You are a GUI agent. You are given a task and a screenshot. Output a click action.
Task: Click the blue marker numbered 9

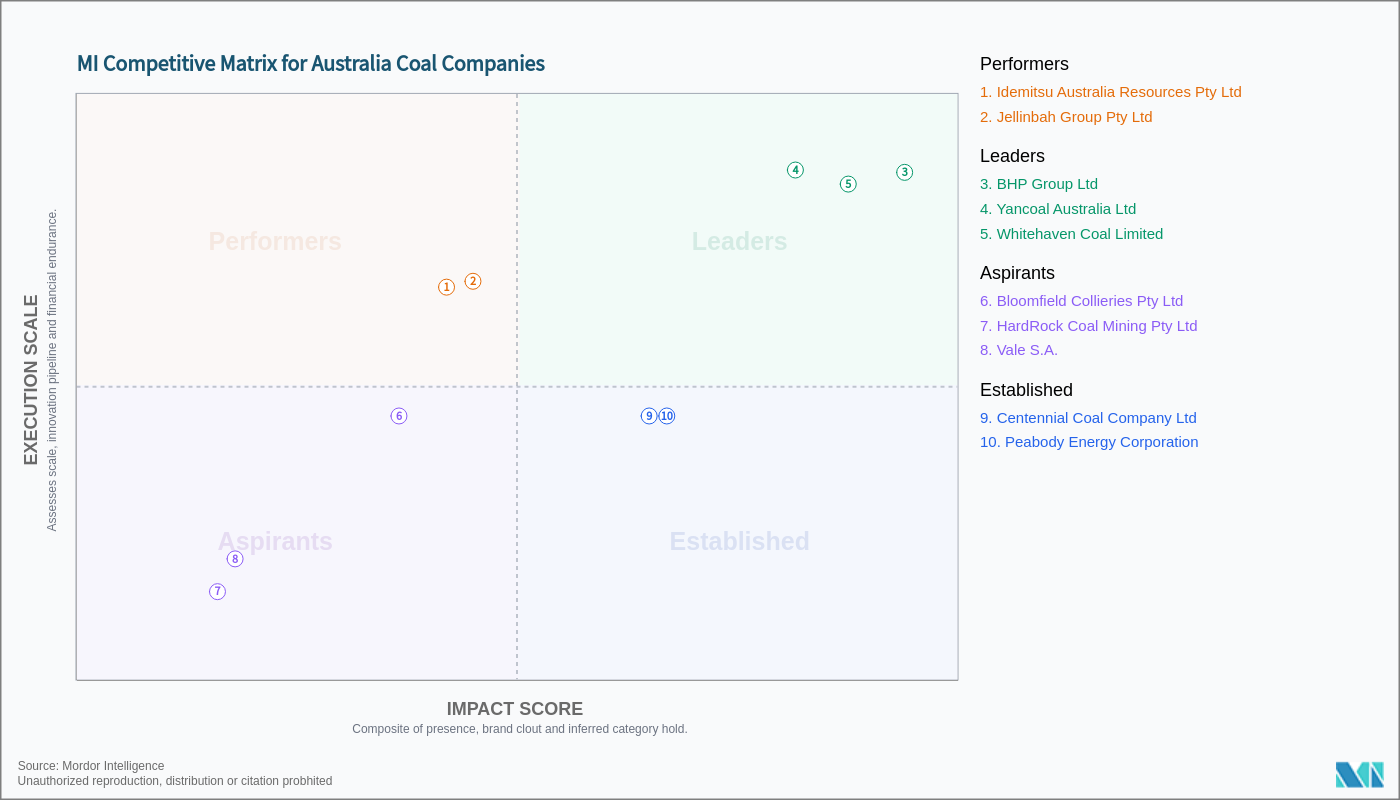tap(649, 416)
